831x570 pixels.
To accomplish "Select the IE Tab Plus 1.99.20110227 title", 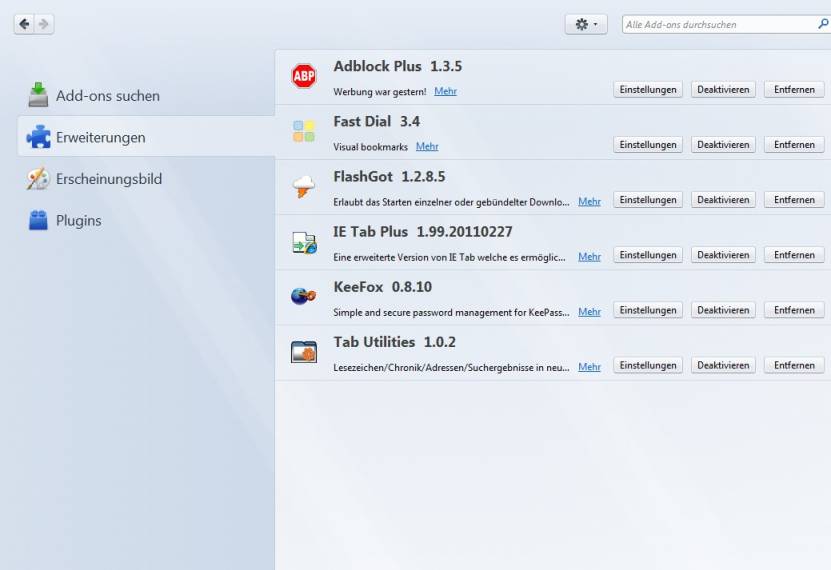I will pos(422,231).
